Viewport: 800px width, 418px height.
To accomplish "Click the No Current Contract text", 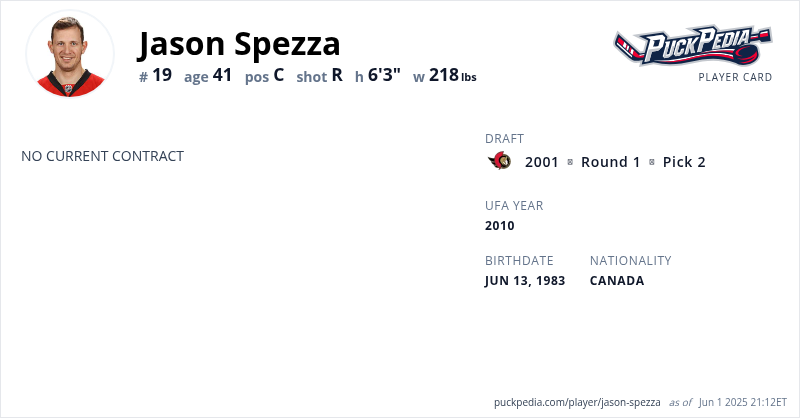I will pos(102,156).
